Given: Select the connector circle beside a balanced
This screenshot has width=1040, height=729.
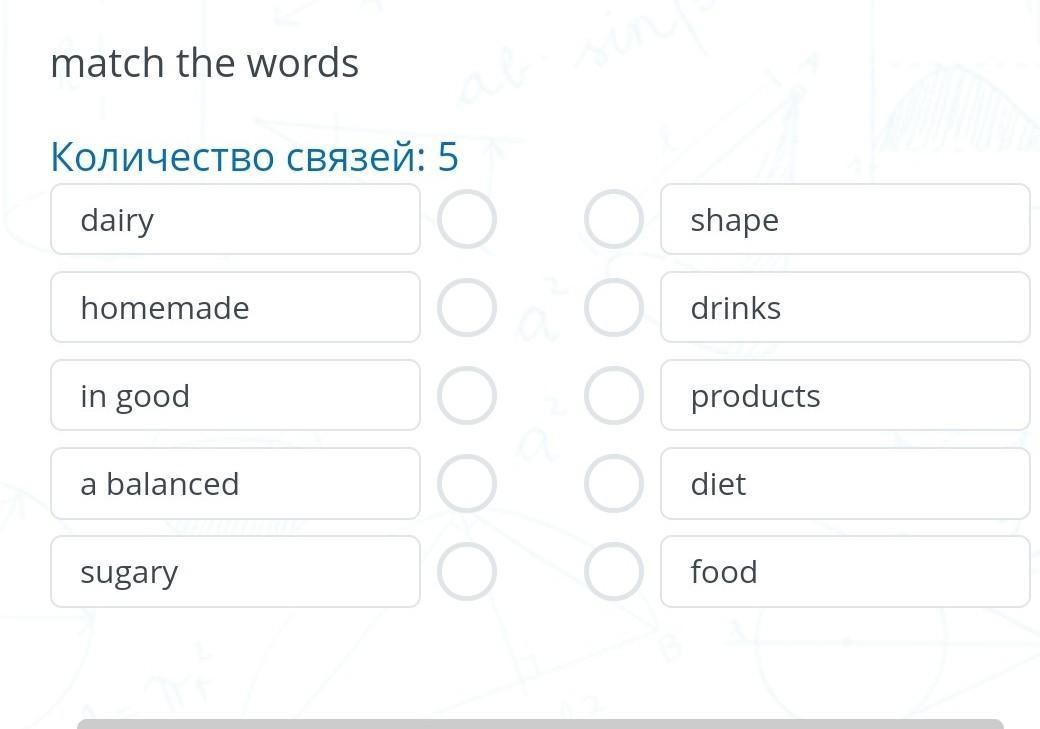Looking at the screenshot, I should 467,484.
